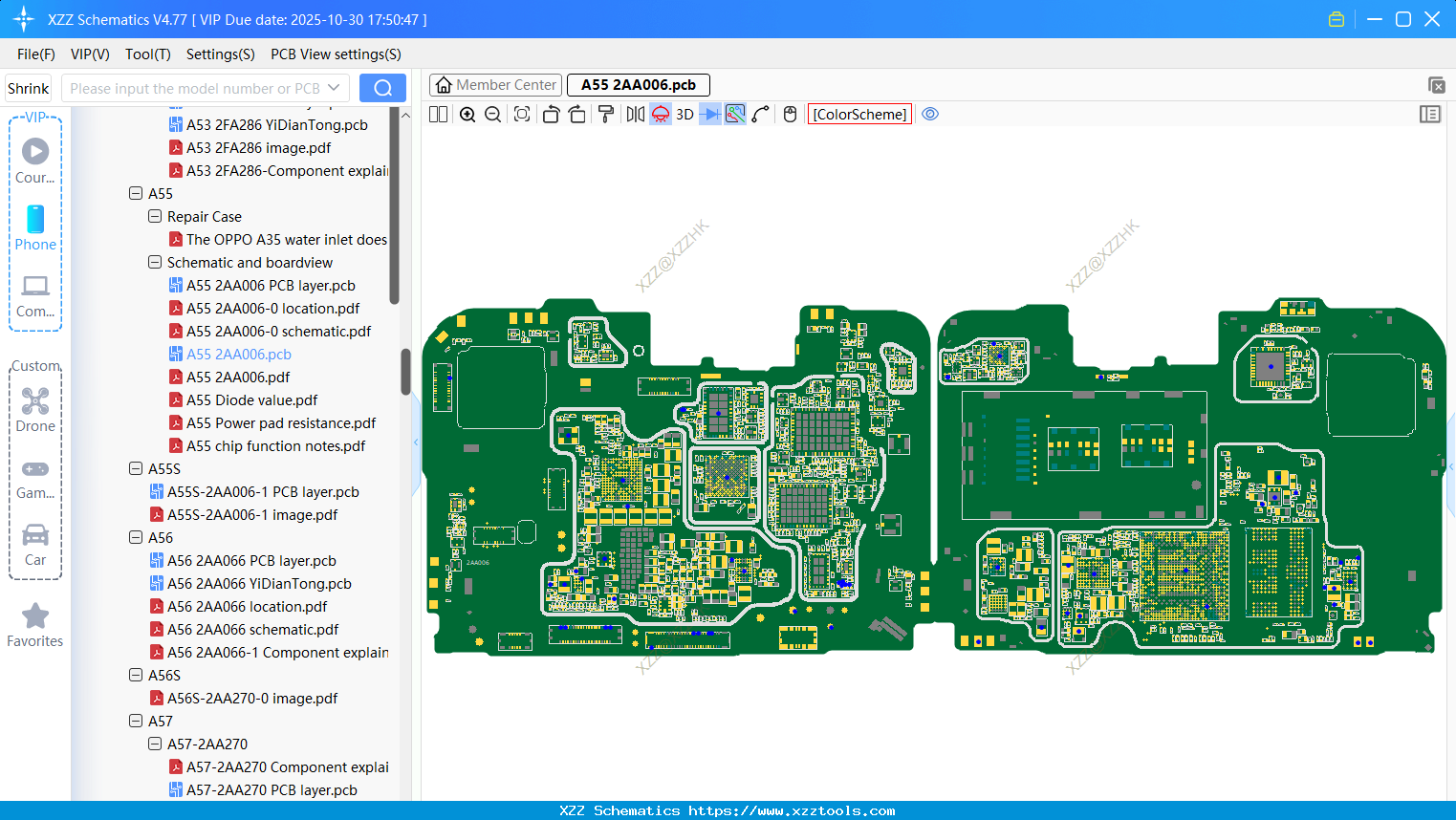Viewport: 1456px width, 820px height.
Task: Collapse Schematic and boardview folder
Action: (x=155, y=262)
